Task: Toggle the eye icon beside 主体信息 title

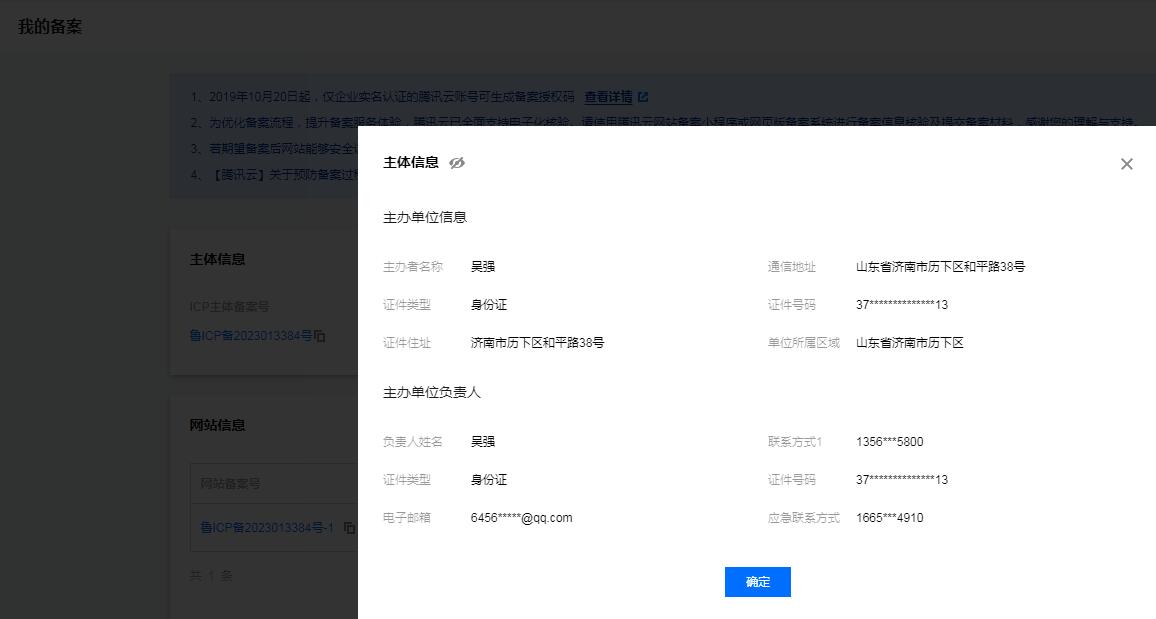Action: (457, 163)
